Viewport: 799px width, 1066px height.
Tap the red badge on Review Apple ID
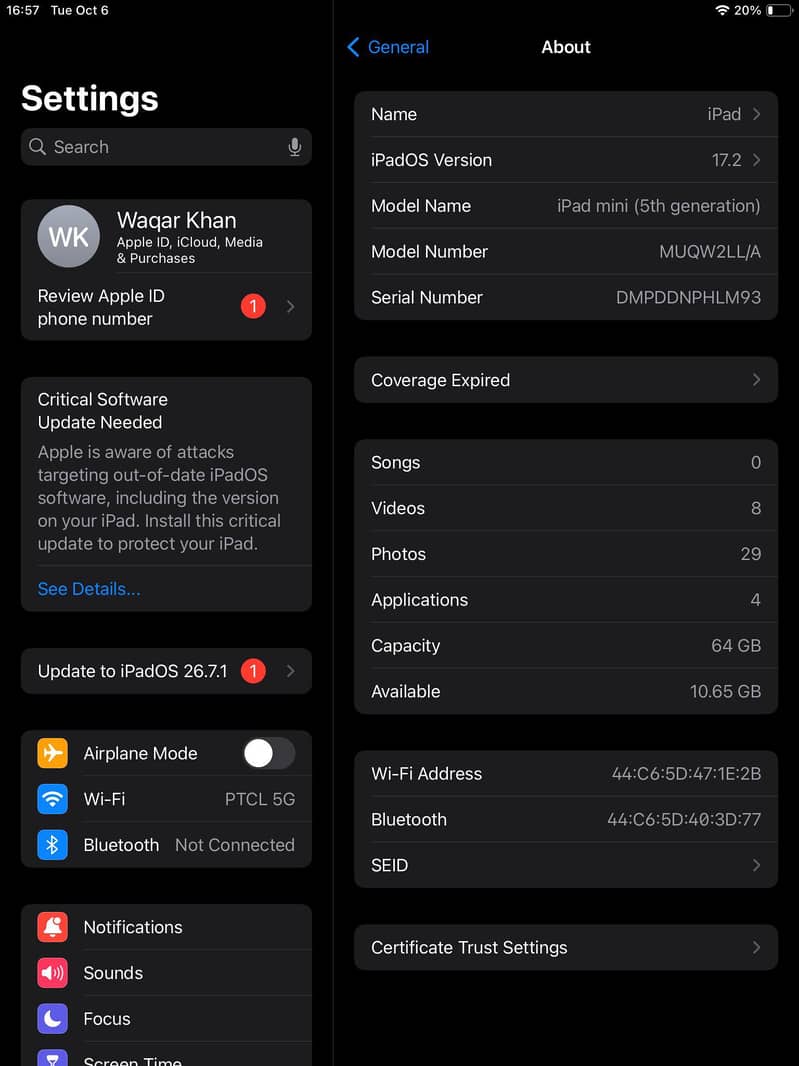pyautogui.click(x=253, y=307)
